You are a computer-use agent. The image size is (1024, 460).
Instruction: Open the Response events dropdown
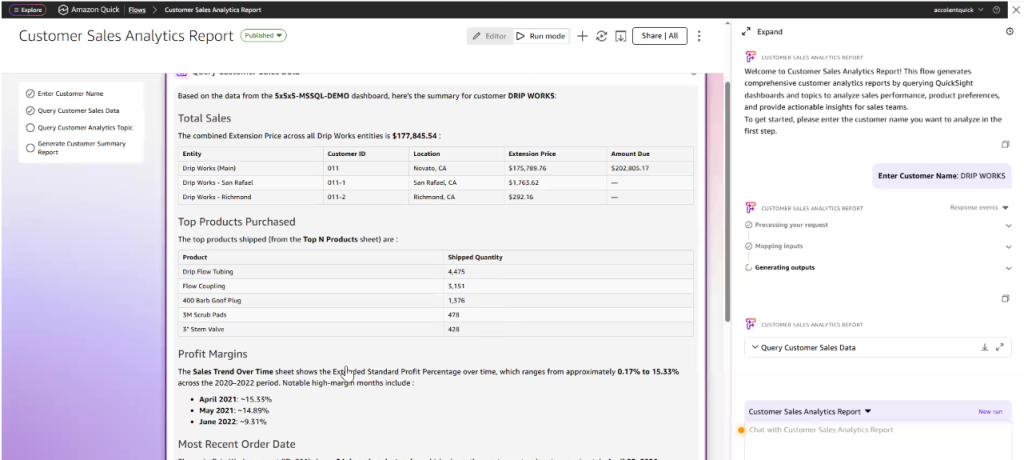[979, 208]
